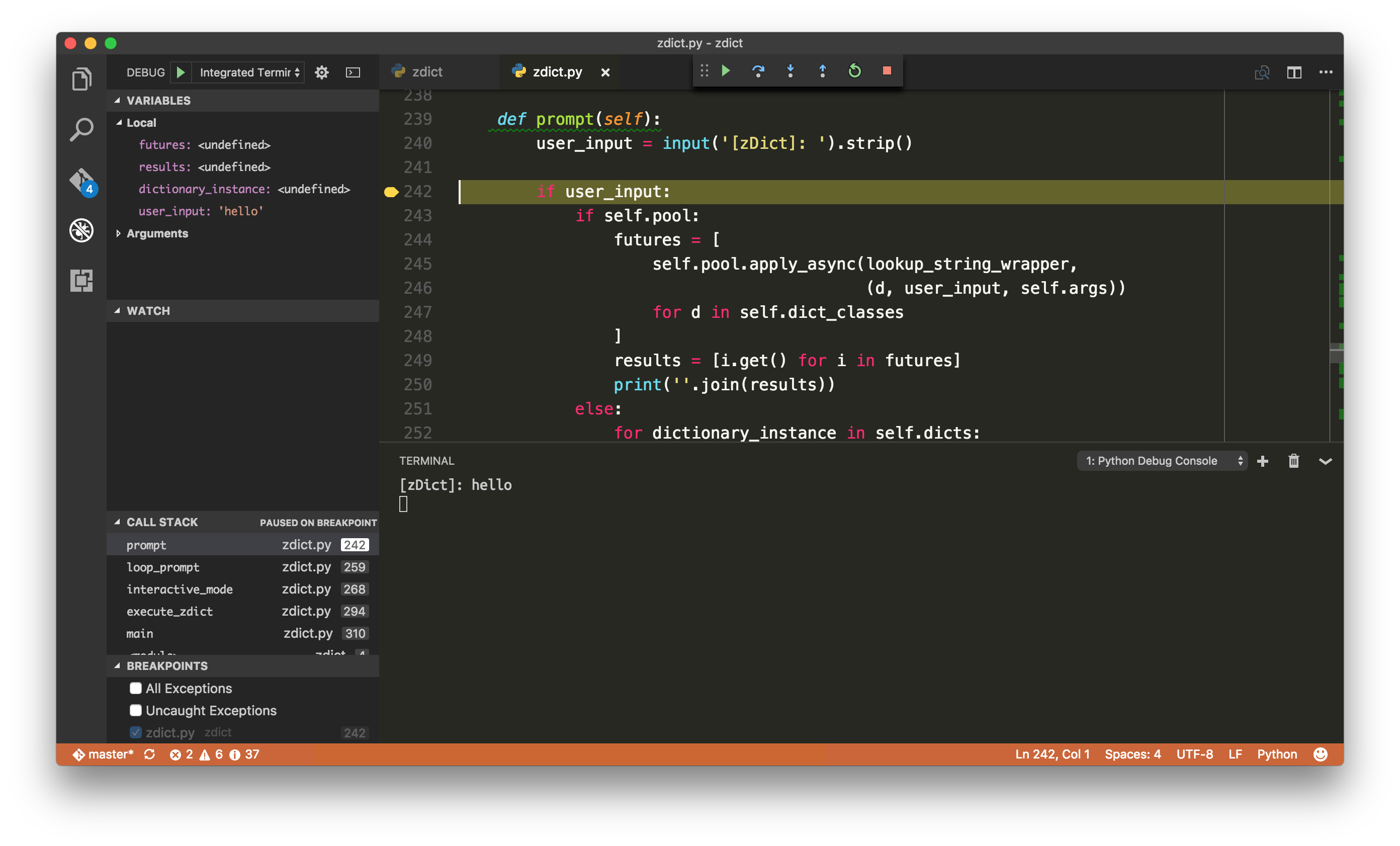The width and height of the screenshot is (1400, 846).
Task: Stop debugging with the red square
Action: click(887, 71)
